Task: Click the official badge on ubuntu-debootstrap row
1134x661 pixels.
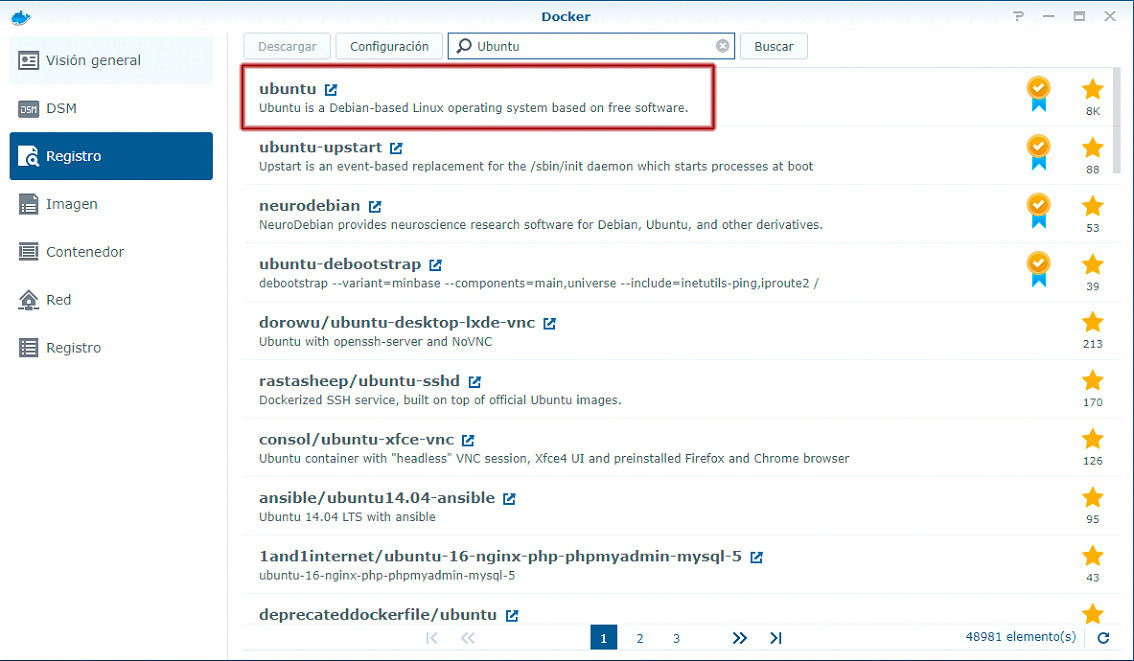Action: (x=1039, y=269)
